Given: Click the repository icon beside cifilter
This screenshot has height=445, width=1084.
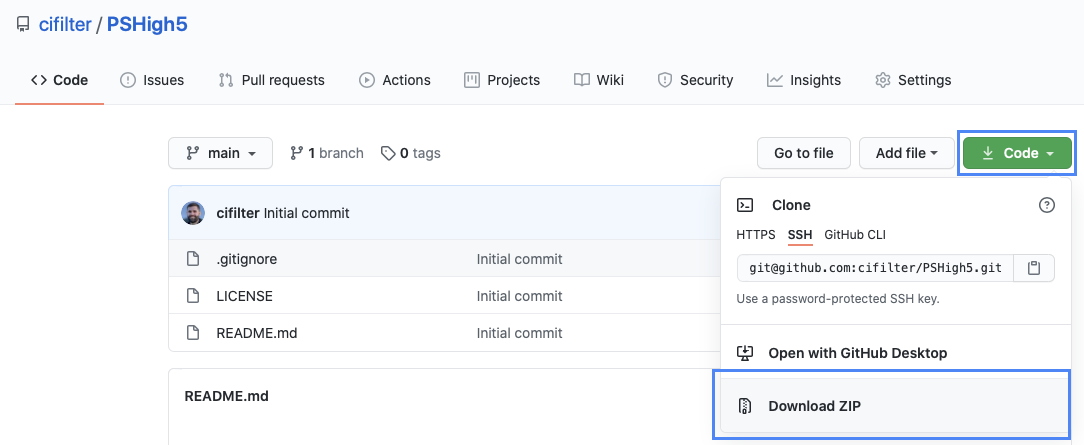Looking at the screenshot, I should [23, 24].
